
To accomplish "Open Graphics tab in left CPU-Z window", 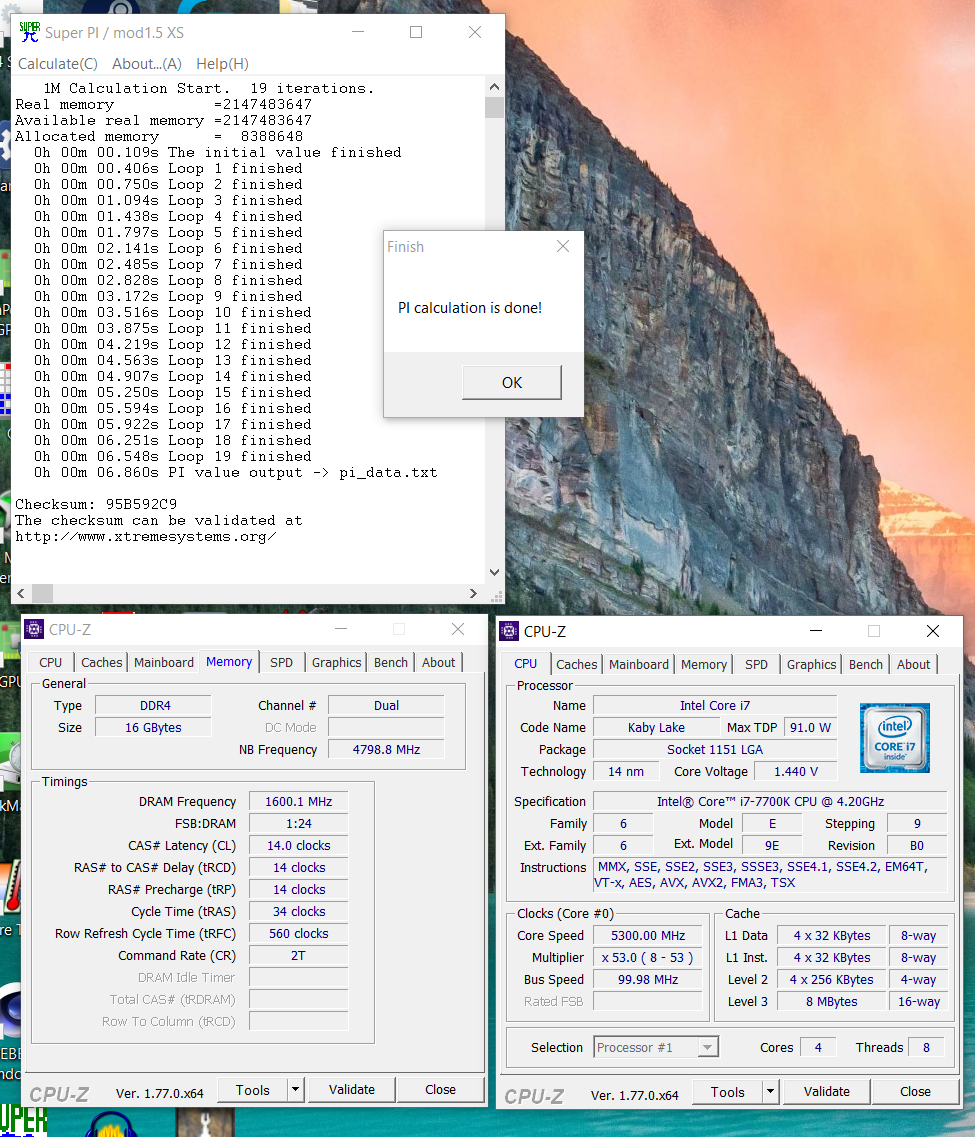I will click(336, 662).
